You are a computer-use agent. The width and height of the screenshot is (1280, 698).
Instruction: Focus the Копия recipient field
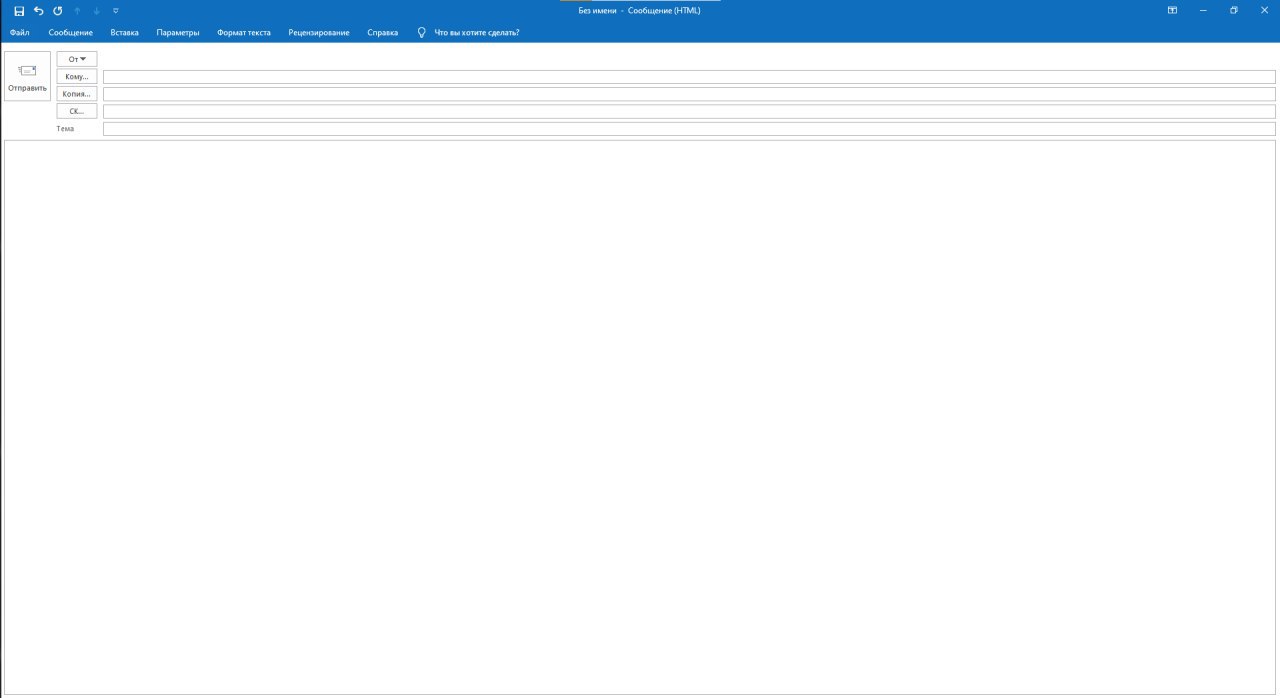(689, 94)
